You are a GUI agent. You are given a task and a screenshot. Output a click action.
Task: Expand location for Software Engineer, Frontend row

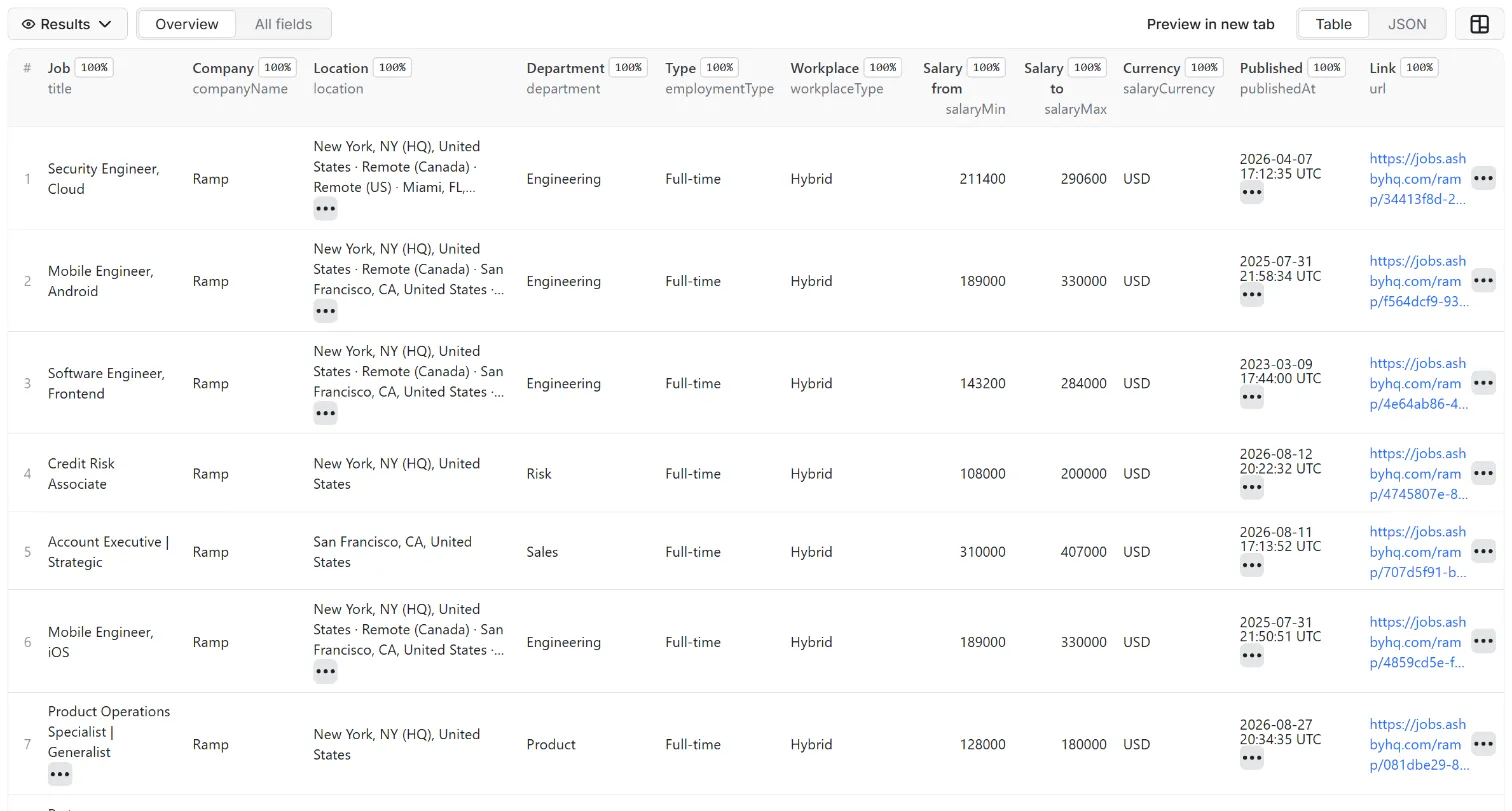pyautogui.click(x=325, y=413)
